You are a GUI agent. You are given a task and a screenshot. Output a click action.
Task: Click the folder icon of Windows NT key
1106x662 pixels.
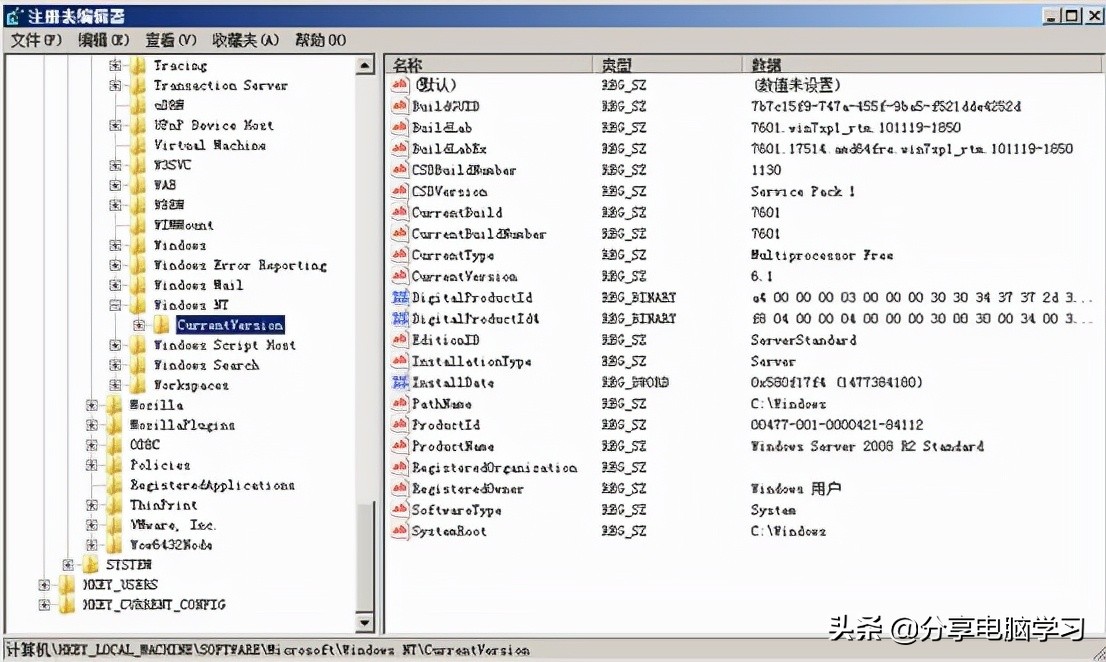pyautogui.click(x=138, y=305)
